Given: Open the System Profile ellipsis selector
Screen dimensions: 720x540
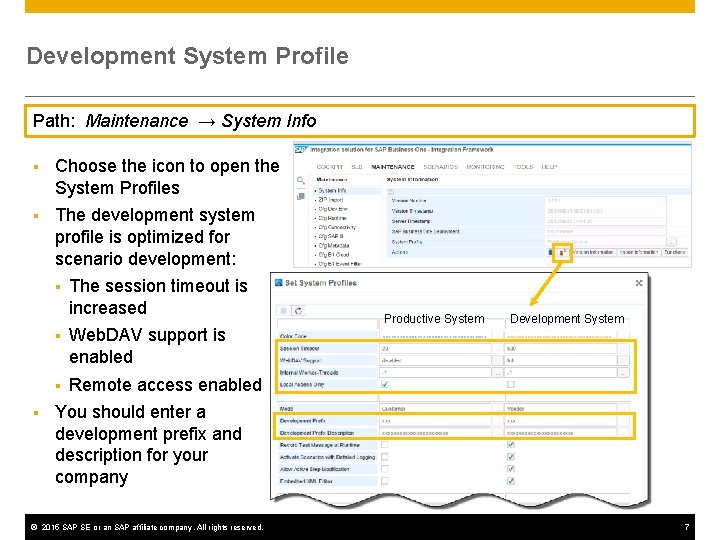Looking at the screenshot, I should pos(671,242).
